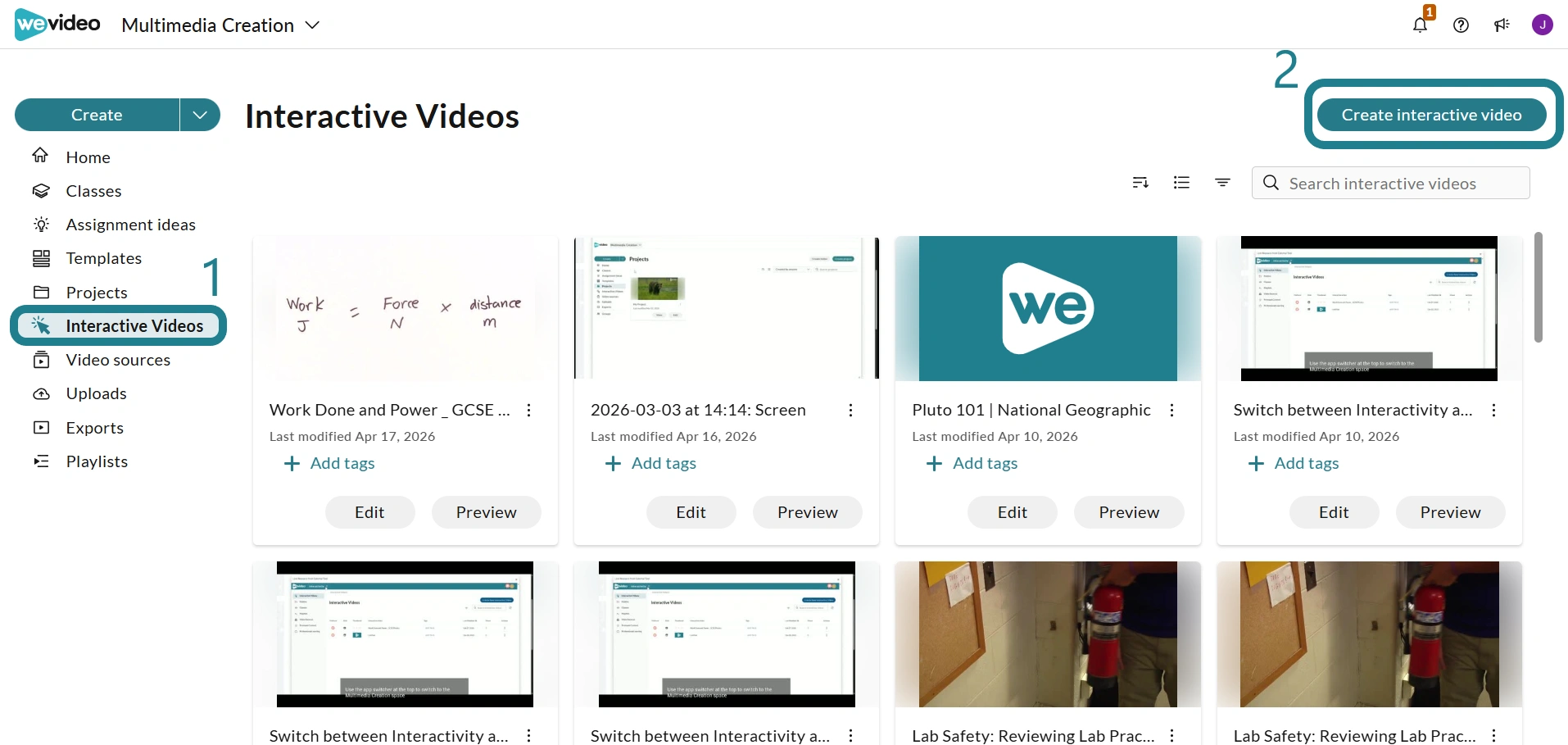Viewport: 1568px width, 745px height.
Task: Preview the Pluto 101 video
Action: click(1129, 512)
